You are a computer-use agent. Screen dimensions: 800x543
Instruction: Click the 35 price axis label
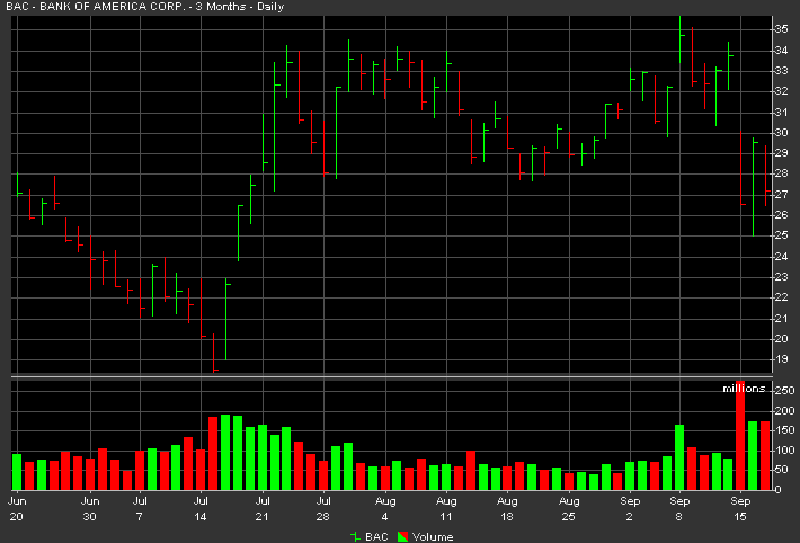coord(781,29)
